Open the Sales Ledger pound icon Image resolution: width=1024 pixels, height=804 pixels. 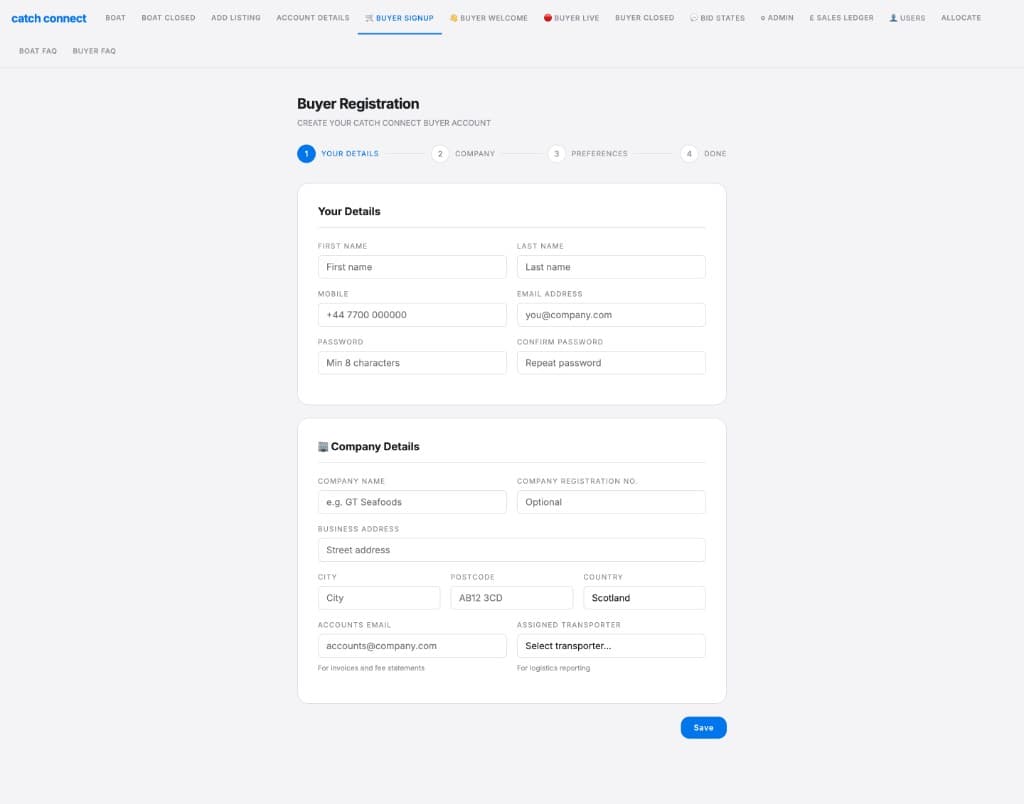coord(810,17)
